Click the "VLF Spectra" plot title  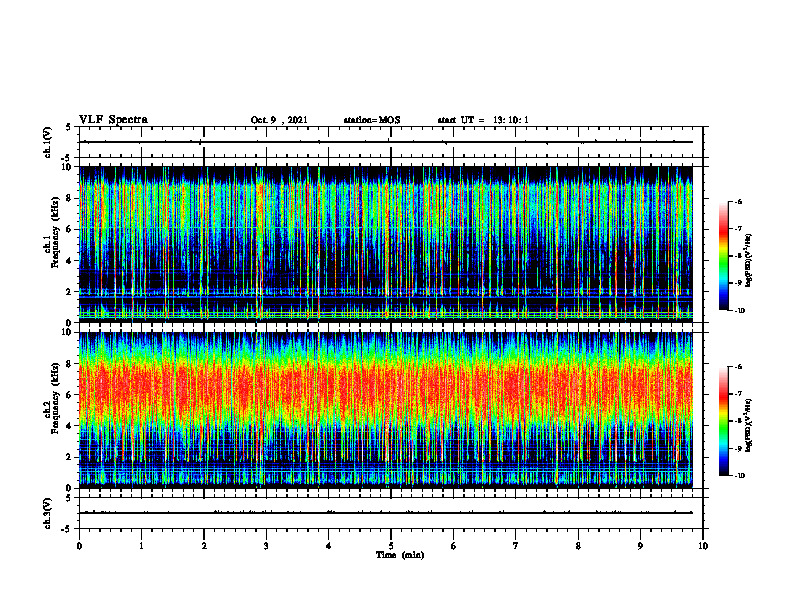tap(113, 119)
